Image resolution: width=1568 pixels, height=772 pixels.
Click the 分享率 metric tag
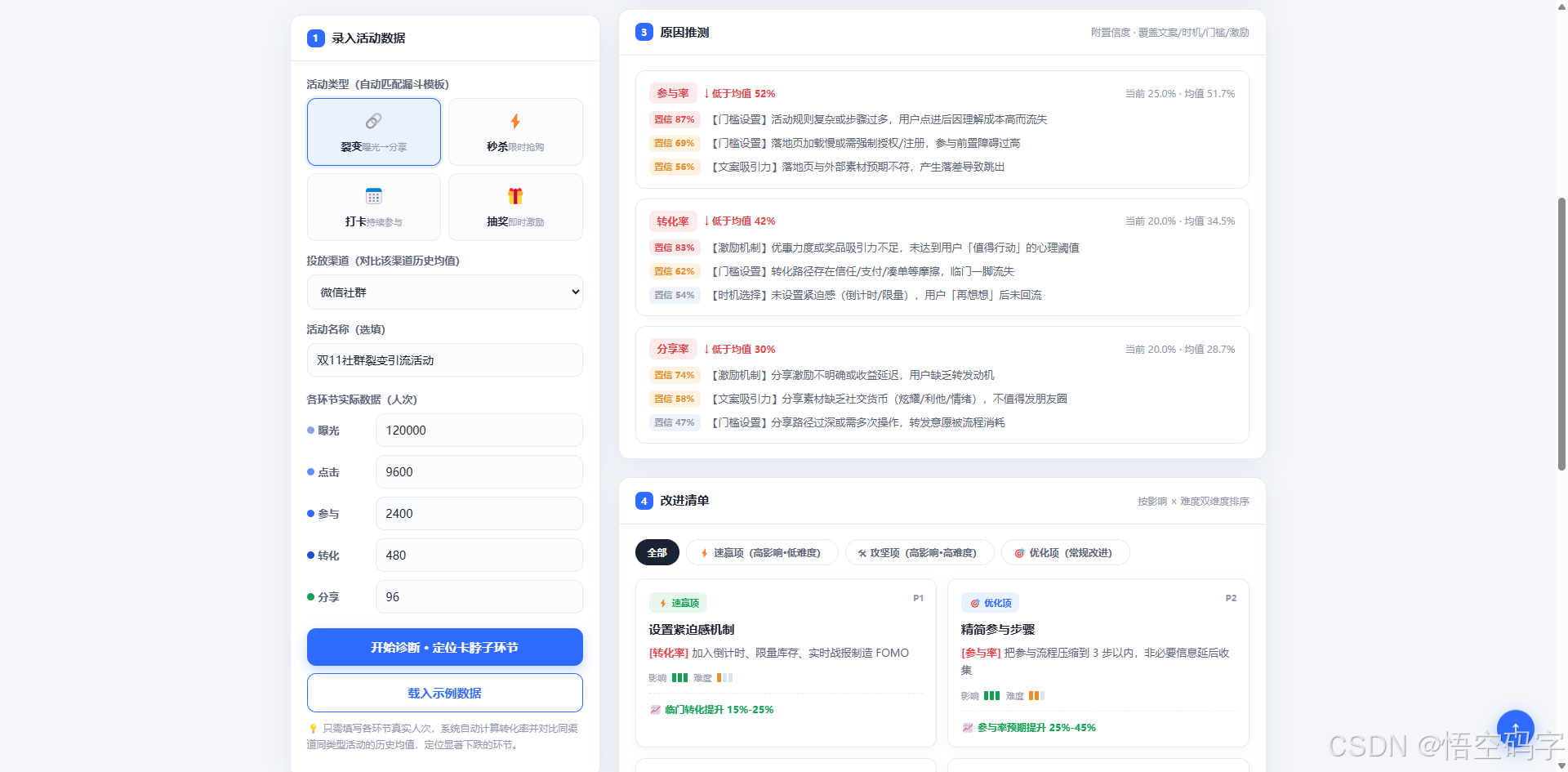click(x=673, y=349)
